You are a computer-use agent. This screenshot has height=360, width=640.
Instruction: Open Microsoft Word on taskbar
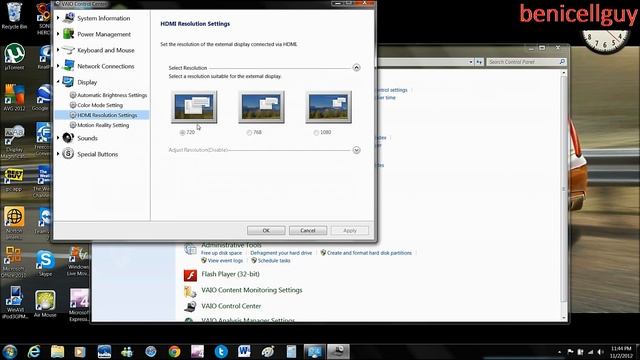[244, 351]
